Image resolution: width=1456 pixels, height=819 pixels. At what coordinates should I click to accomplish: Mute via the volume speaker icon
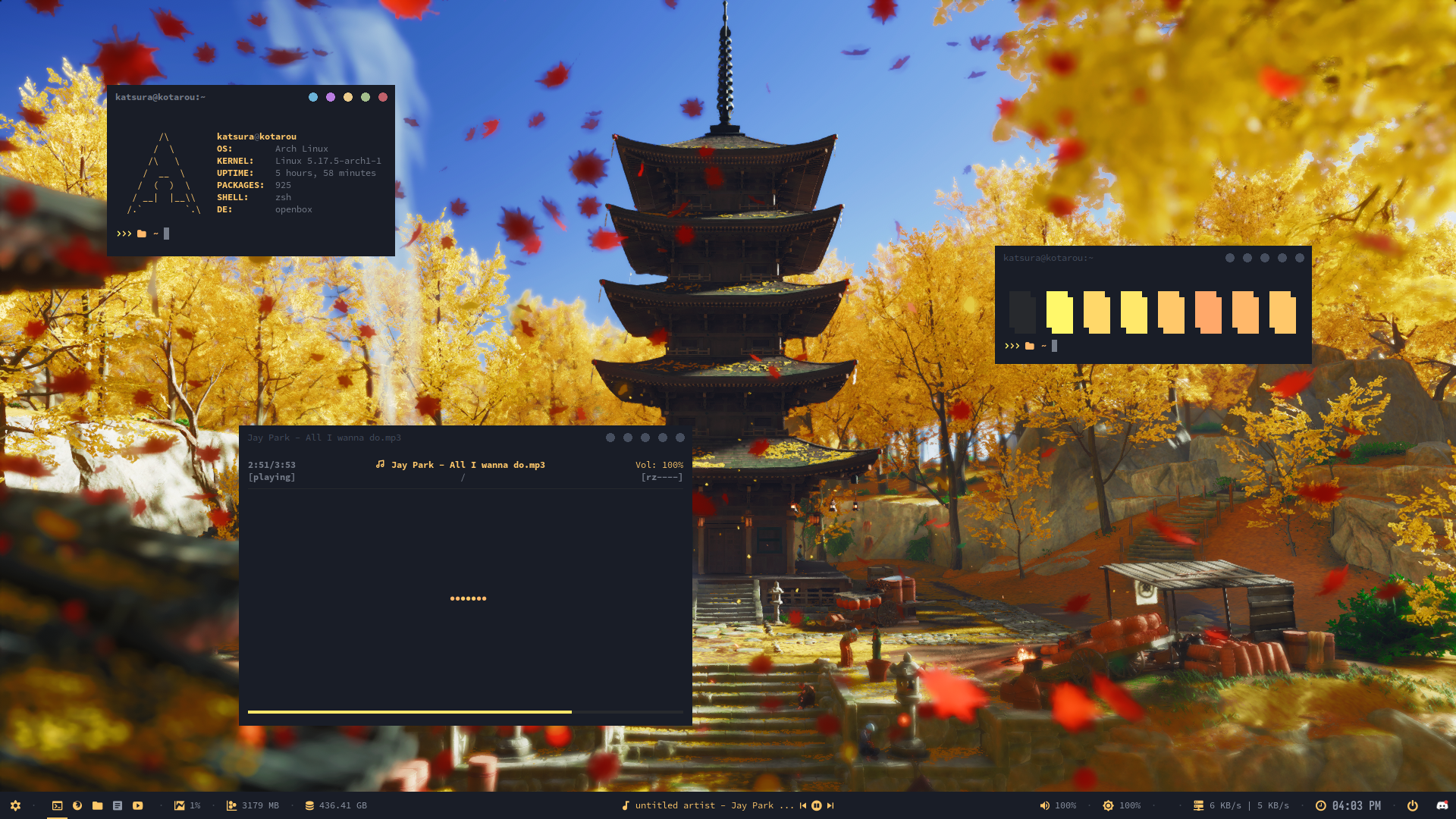pos(1045,805)
